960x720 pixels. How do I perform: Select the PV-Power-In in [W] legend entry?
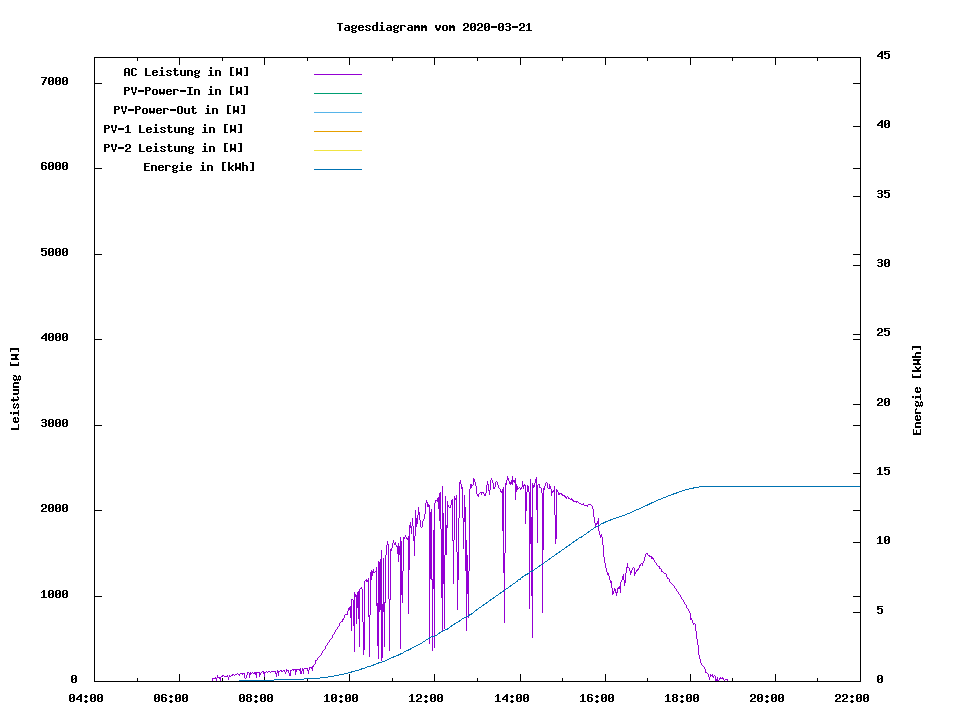[x=193, y=91]
